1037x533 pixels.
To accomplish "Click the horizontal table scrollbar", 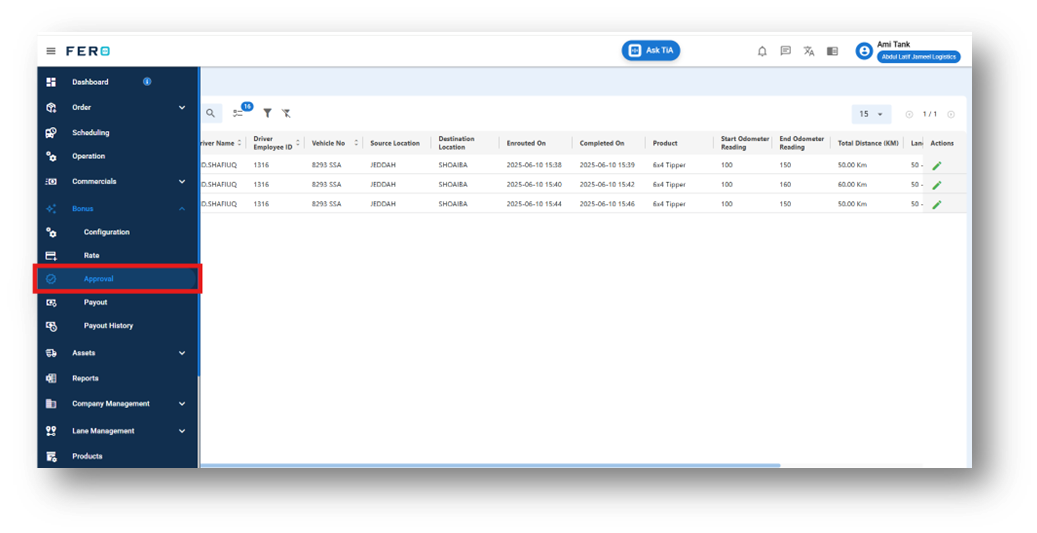I will coord(490,466).
